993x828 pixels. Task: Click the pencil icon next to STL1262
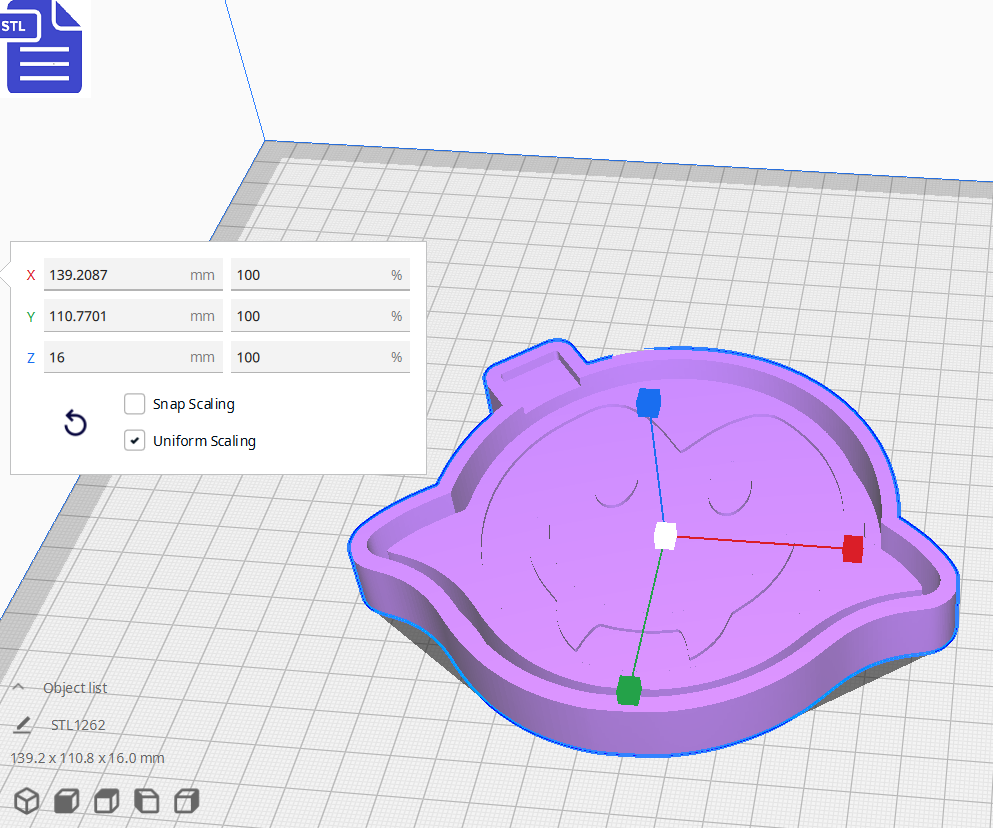[22, 724]
